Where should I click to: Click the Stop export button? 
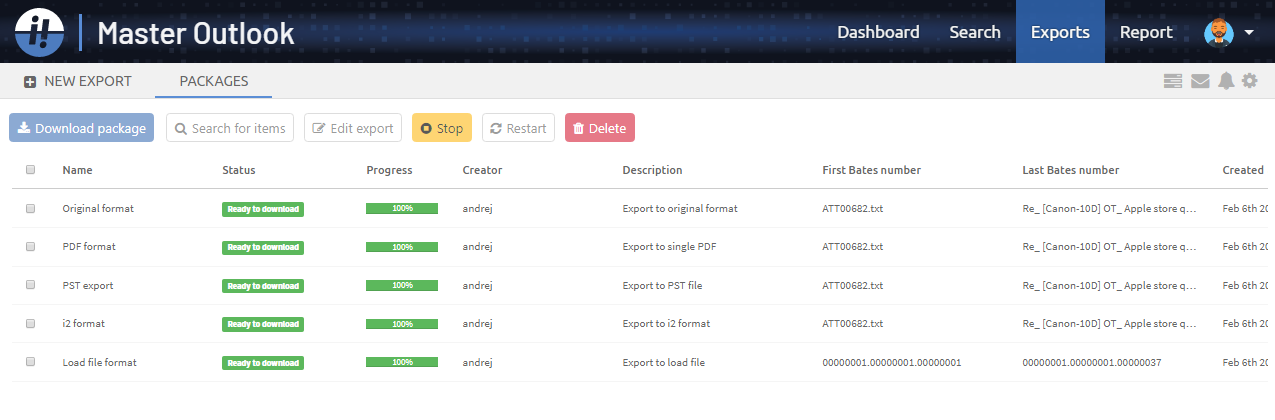(441, 128)
